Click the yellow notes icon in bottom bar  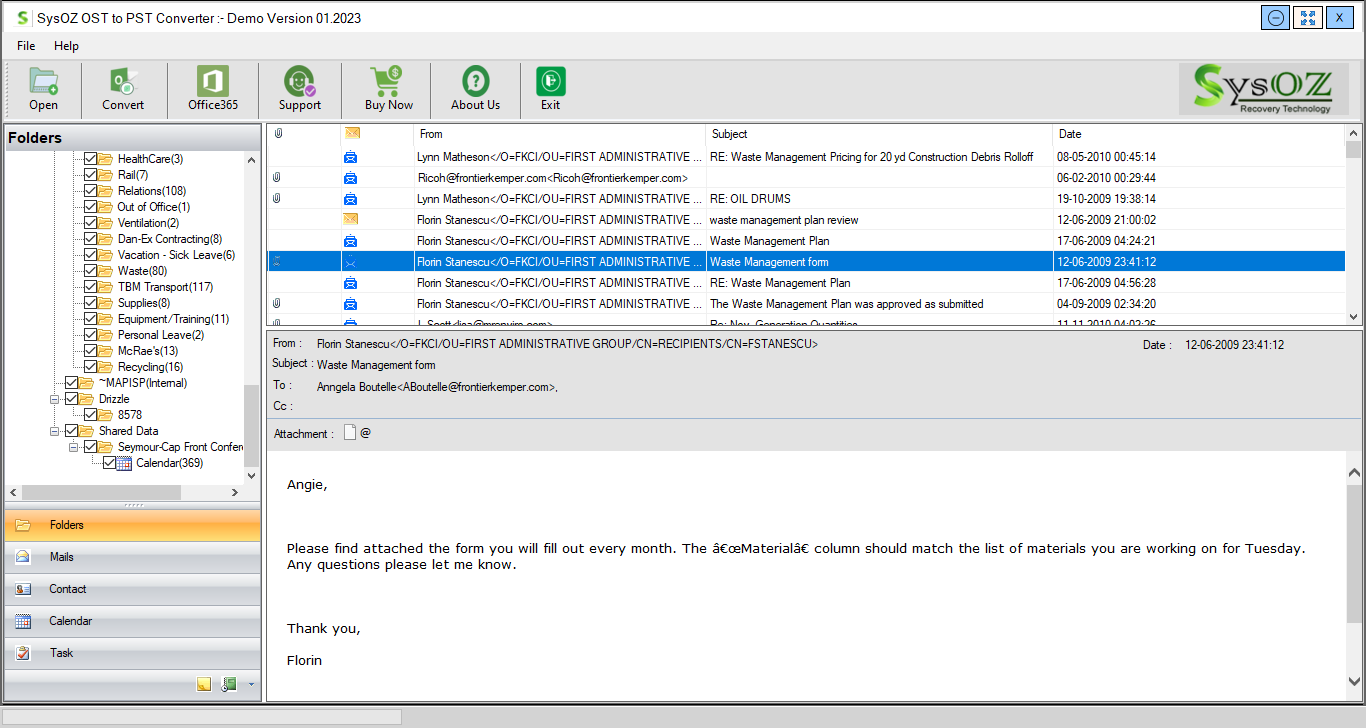click(x=204, y=684)
